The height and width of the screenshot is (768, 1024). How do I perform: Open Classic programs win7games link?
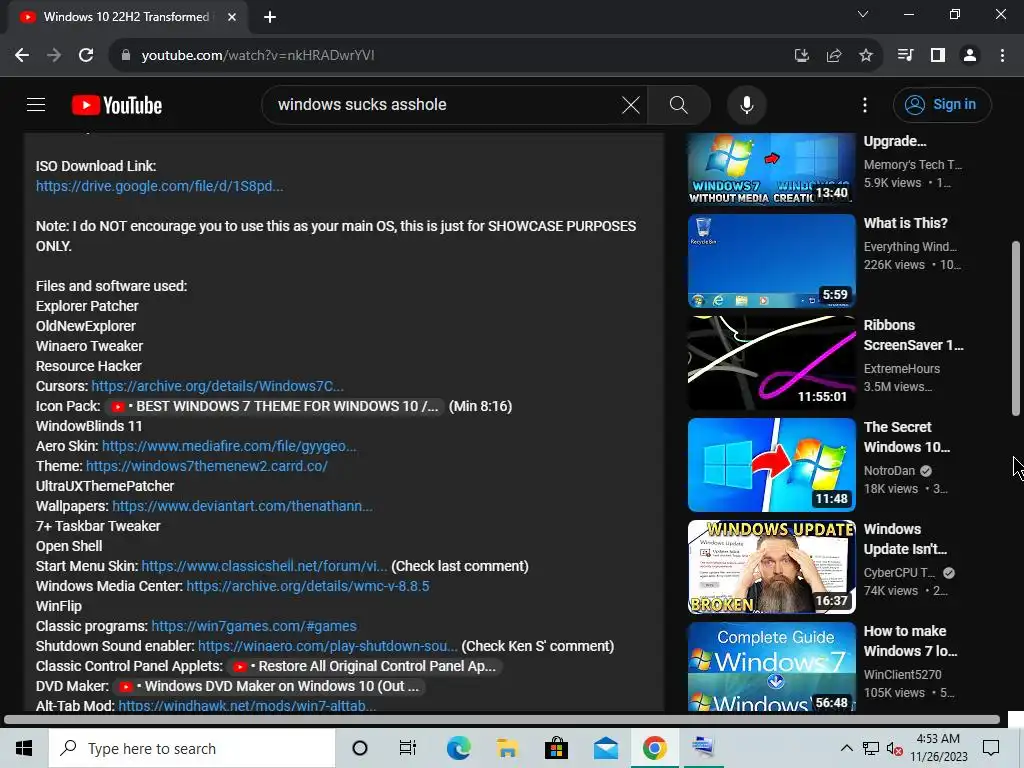point(254,626)
